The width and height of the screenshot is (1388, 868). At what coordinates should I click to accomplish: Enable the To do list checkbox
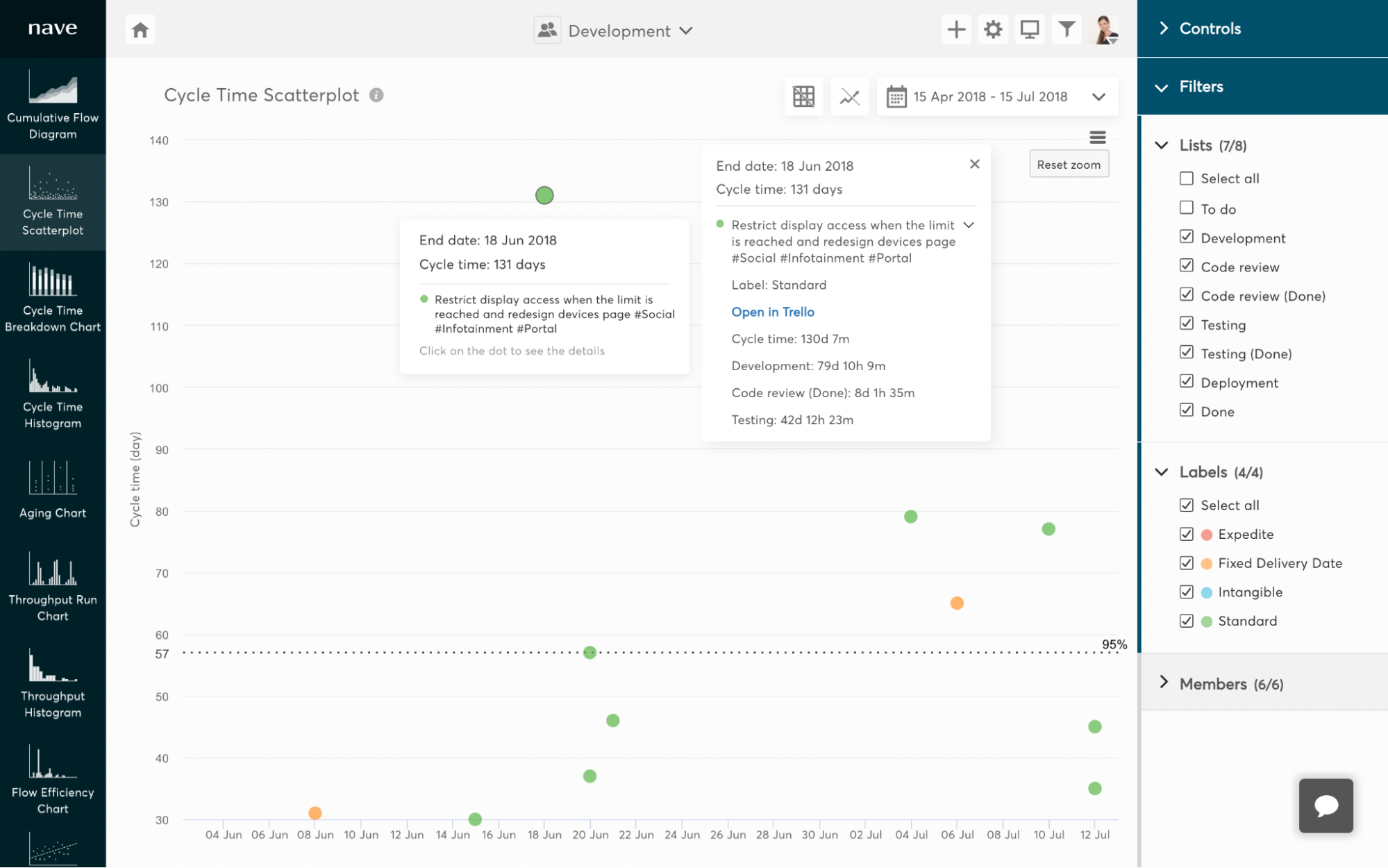(x=1186, y=208)
